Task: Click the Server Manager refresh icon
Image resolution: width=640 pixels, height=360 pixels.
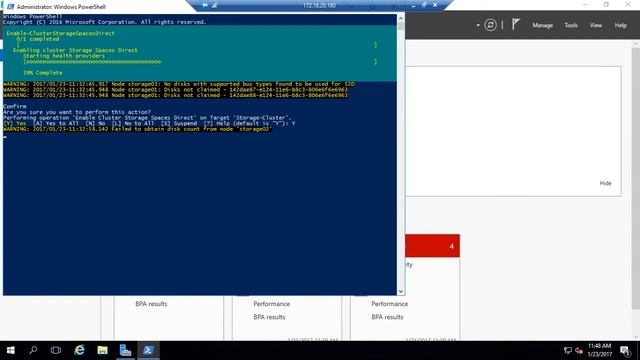Action: tap(490, 25)
